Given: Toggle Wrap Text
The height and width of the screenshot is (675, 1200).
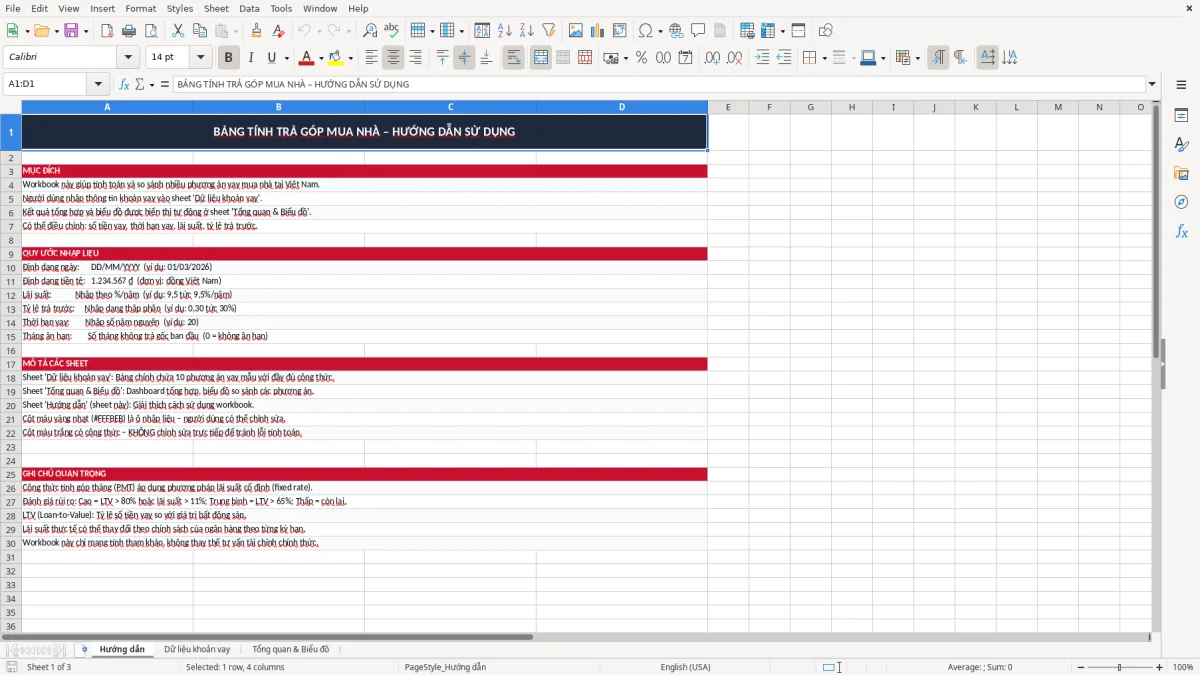Looking at the screenshot, I should pyautogui.click(x=514, y=58).
